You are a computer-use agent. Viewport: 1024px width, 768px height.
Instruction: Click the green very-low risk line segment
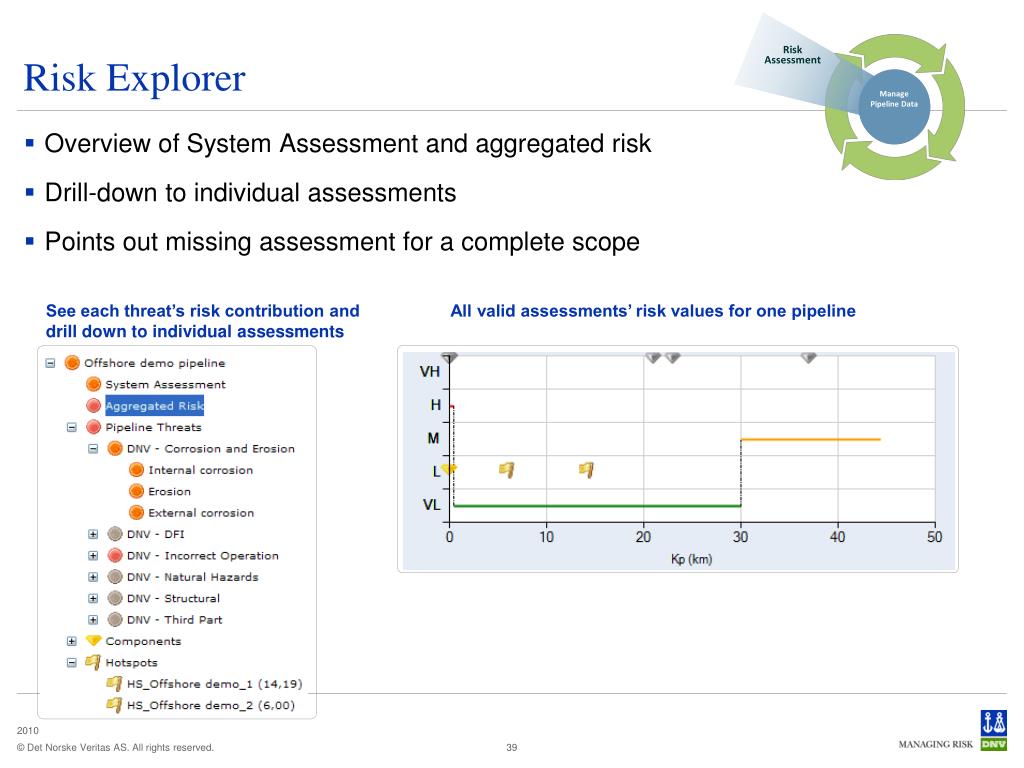click(x=597, y=505)
